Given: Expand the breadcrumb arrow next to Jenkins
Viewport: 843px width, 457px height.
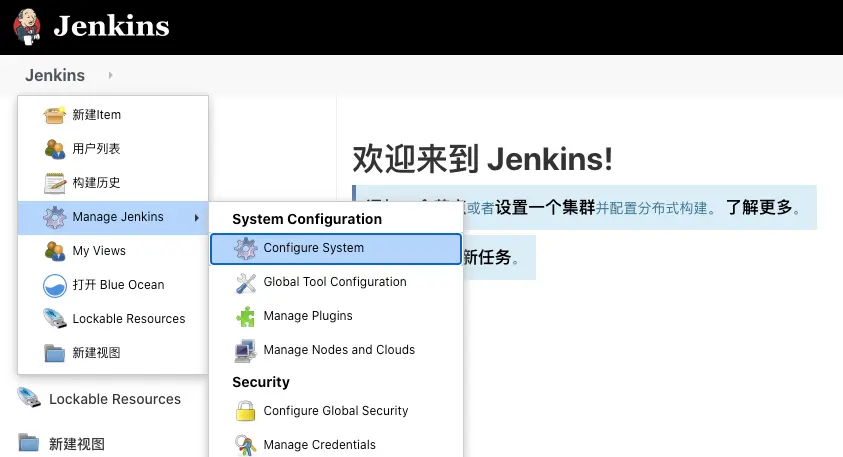Looking at the screenshot, I should pyautogui.click(x=110, y=75).
